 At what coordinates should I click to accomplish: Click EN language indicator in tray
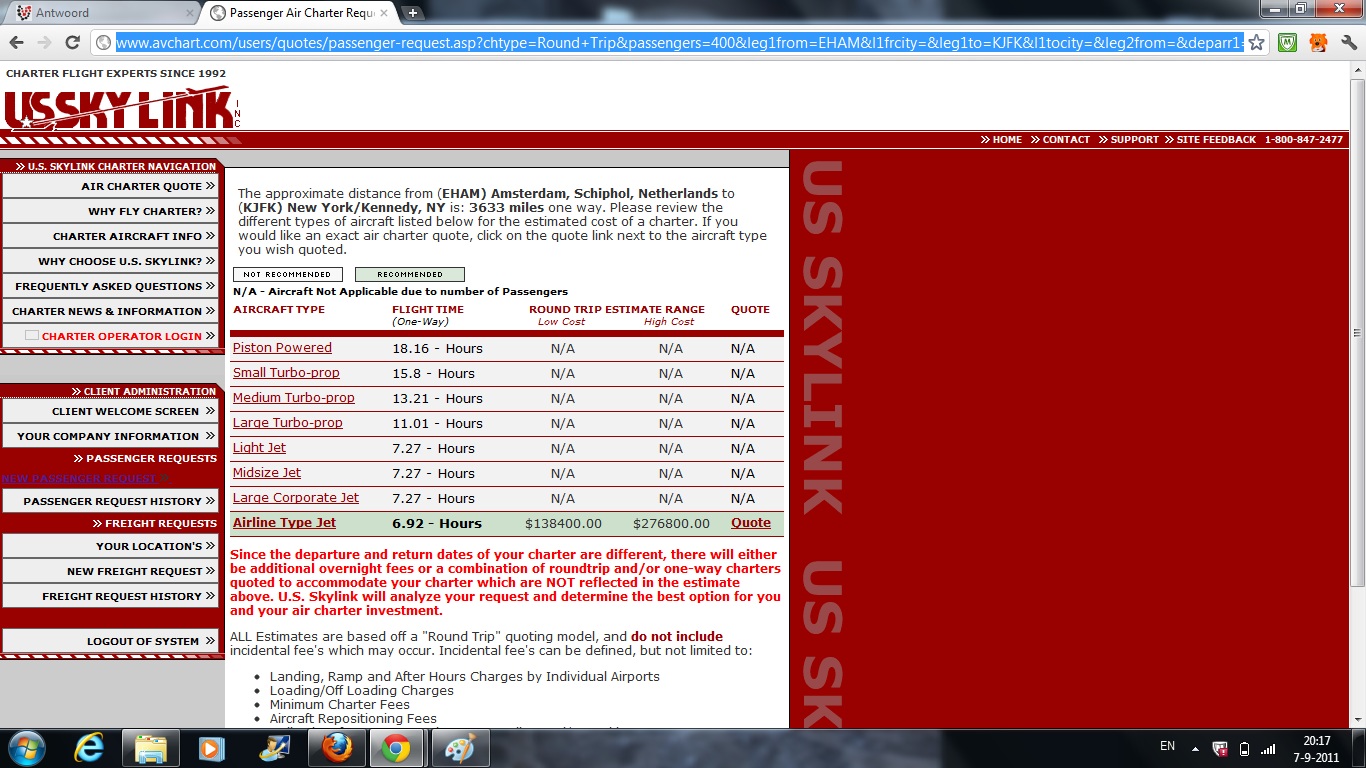pos(1167,746)
